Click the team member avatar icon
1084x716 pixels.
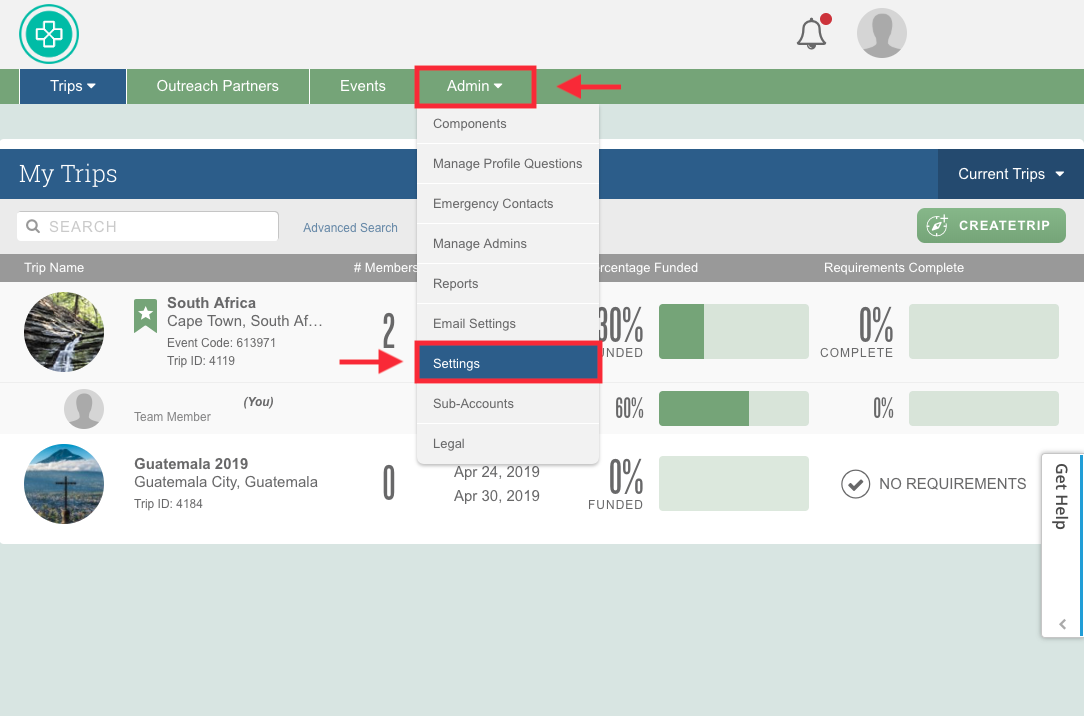point(84,409)
